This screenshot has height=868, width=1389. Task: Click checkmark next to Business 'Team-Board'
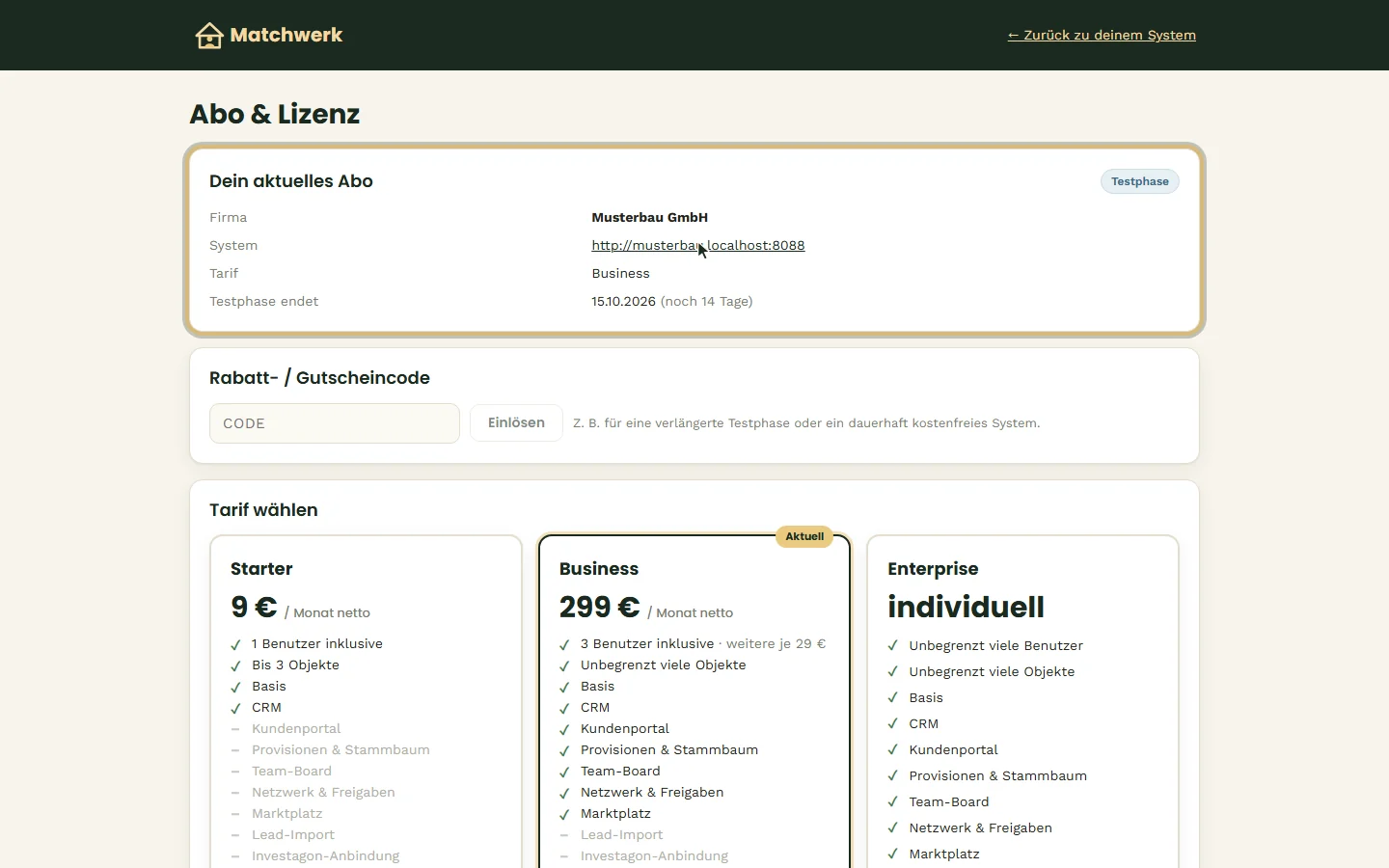pos(564,772)
